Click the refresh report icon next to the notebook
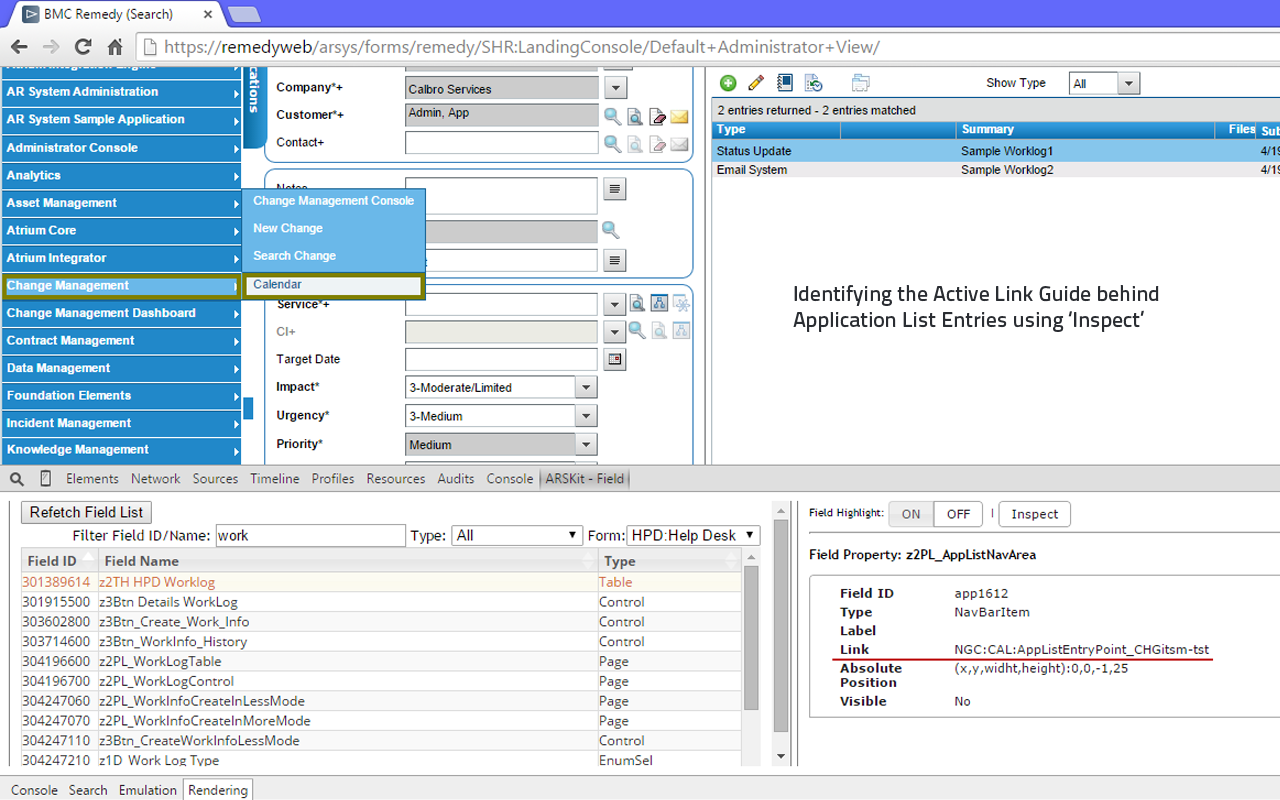 [x=812, y=83]
